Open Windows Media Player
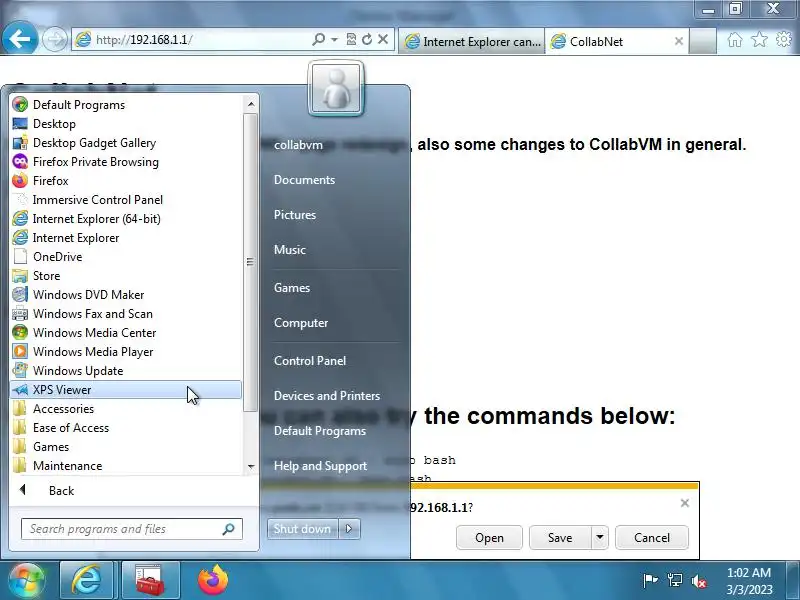 click(x=125, y=352)
